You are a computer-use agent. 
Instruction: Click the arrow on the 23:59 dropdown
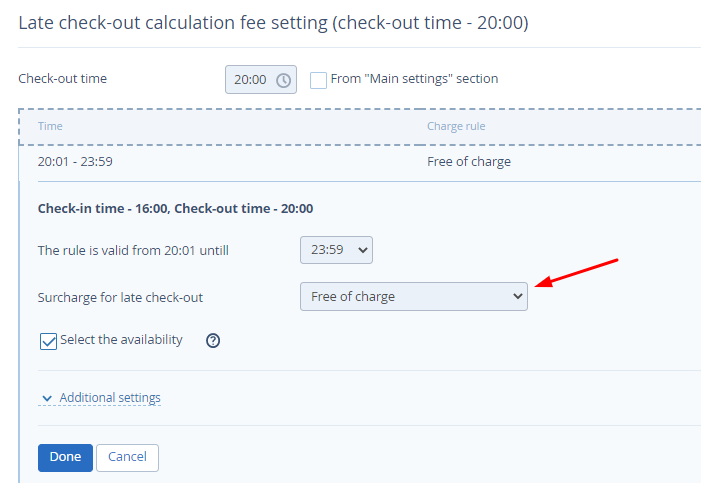[x=363, y=250]
